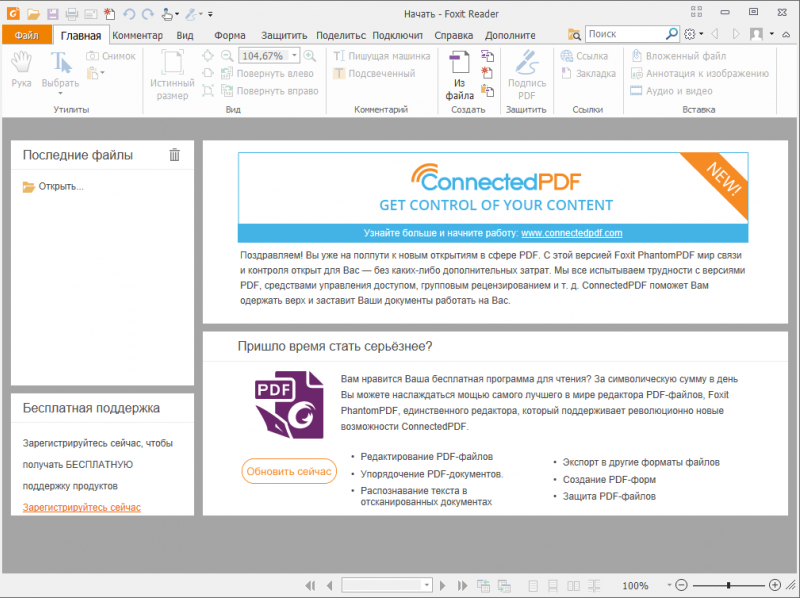Toggle the Подсвеченный highlight tool

(339, 73)
